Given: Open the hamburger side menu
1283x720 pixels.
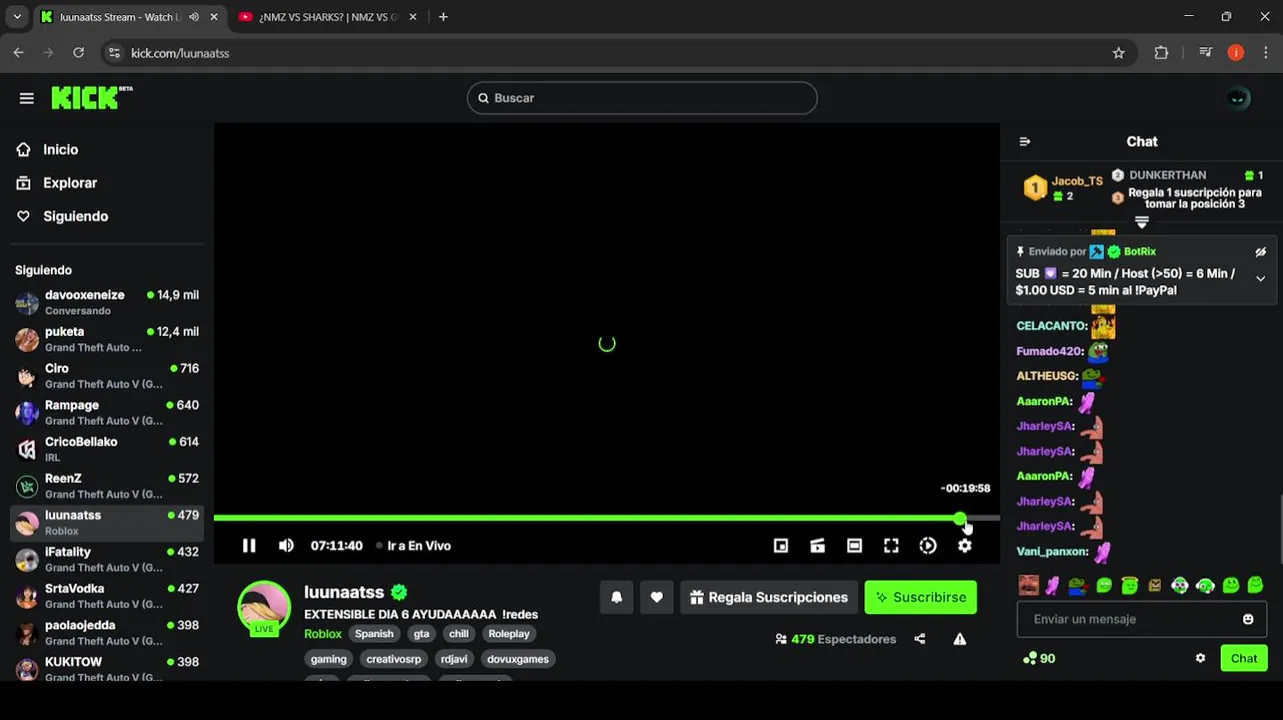Looking at the screenshot, I should pos(27,98).
